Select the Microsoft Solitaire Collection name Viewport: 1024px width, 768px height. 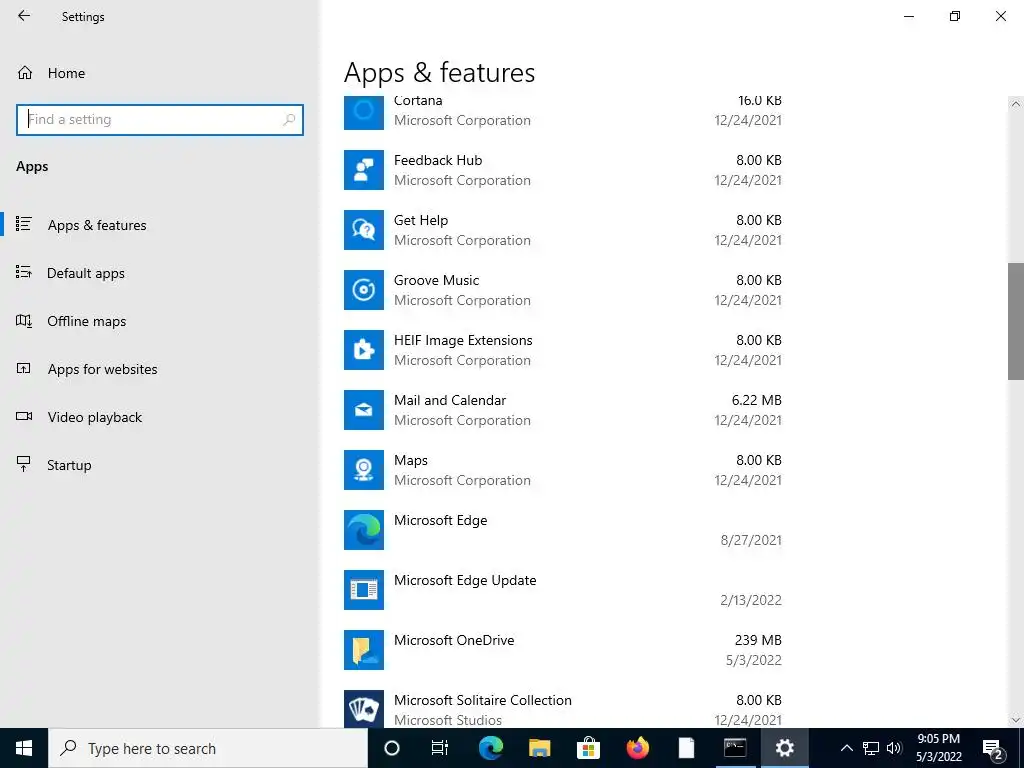483,700
